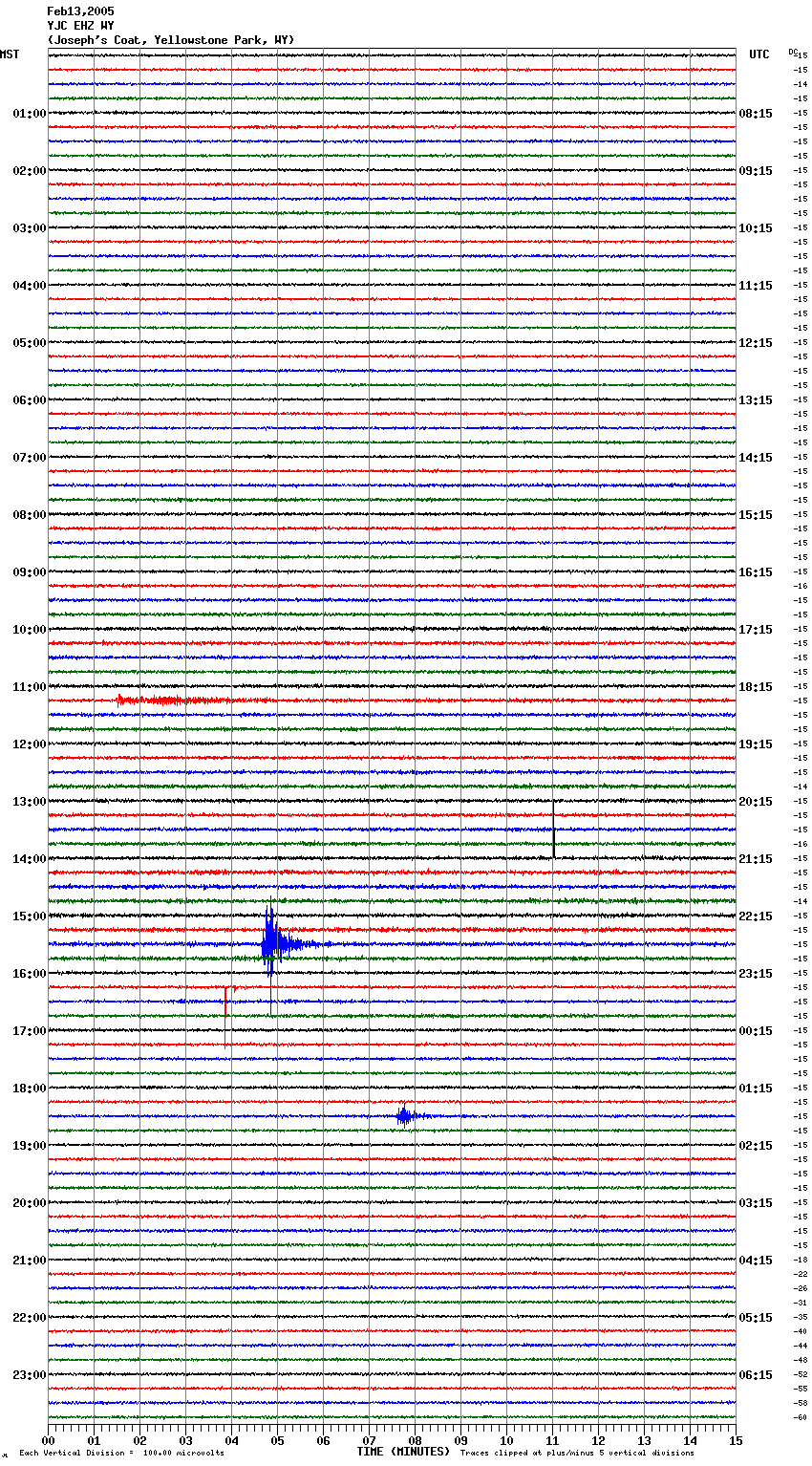The image size is (812, 1466).
Task: Click the Each Vertical Division 100.00 microvolts note
Action: click(x=121, y=1453)
